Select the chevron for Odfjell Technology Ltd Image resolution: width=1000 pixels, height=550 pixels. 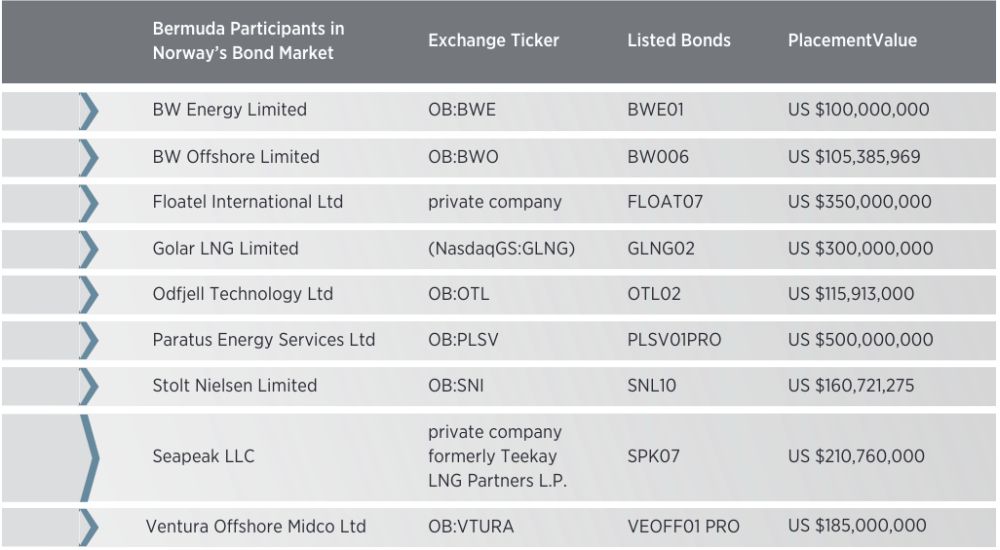[89, 294]
